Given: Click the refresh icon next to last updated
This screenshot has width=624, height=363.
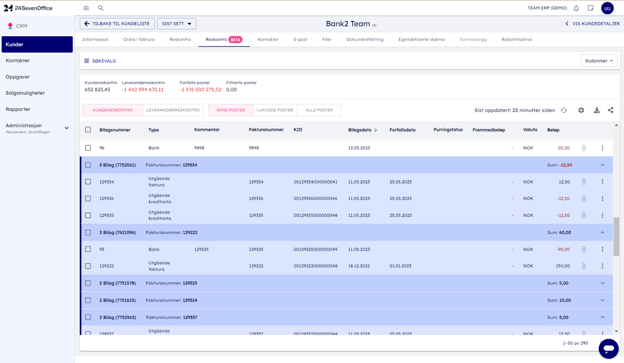Looking at the screenshot, I should tap(564, 110).
